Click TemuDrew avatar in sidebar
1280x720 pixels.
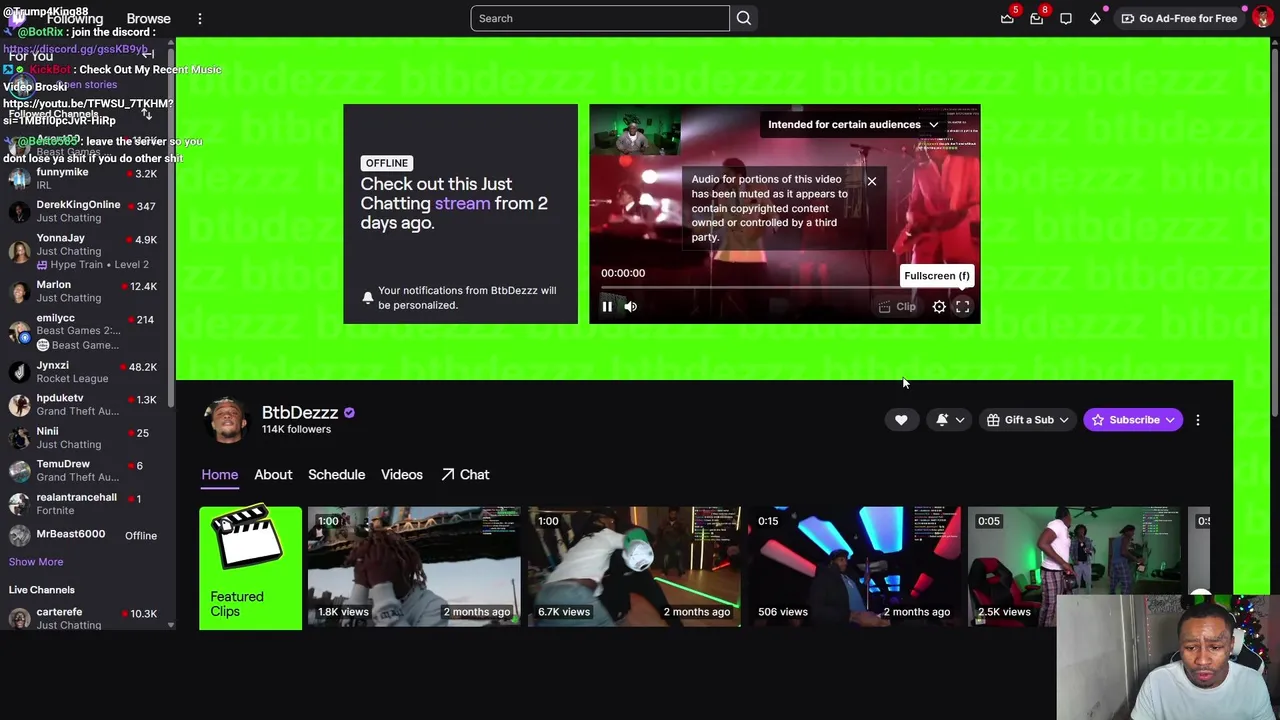click(x=19, y=470)
